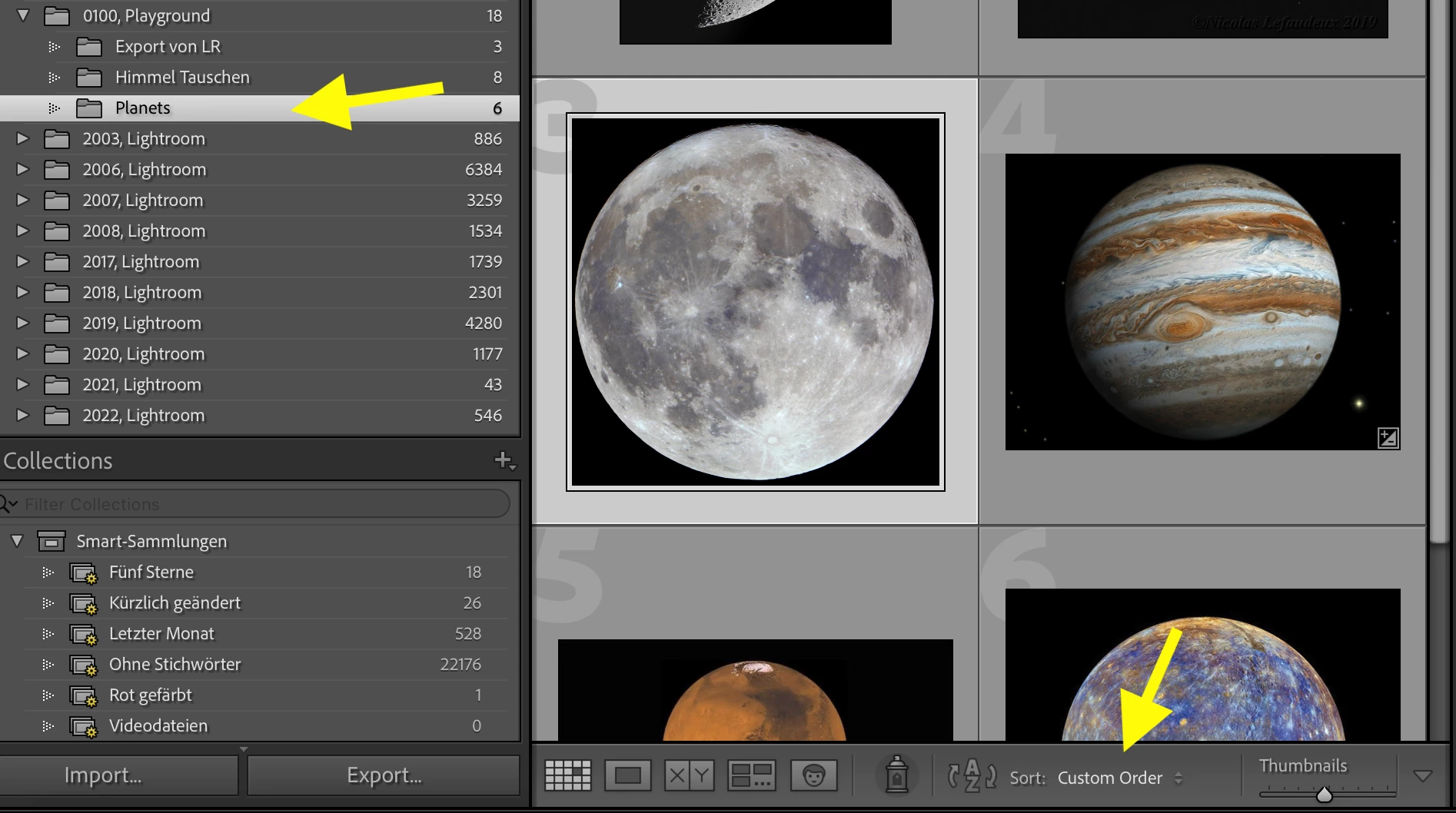
Task: Select the 2020, Lightroom folder
Action: click(x=260, y=353)
